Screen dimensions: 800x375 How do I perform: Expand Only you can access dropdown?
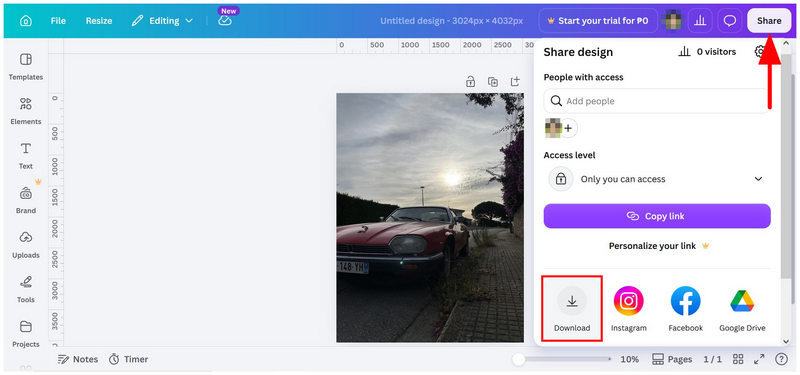tap(657, 179)
